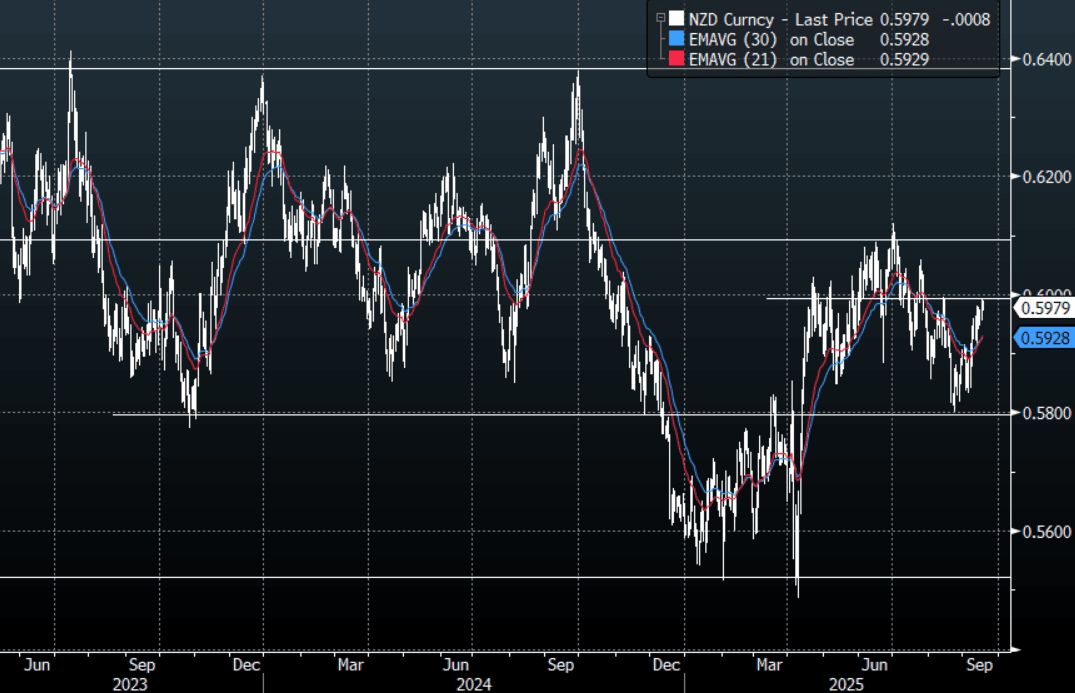Viewport: 1075px width, 693px height.
Task: Click the blue EMAVG (30) color swatch
Action: [677, 40]
